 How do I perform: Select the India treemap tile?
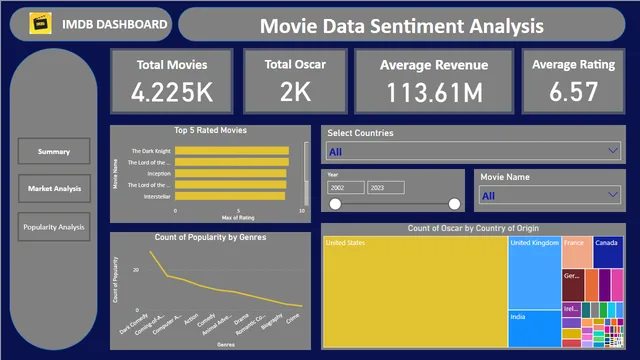(x=535, y=329)
